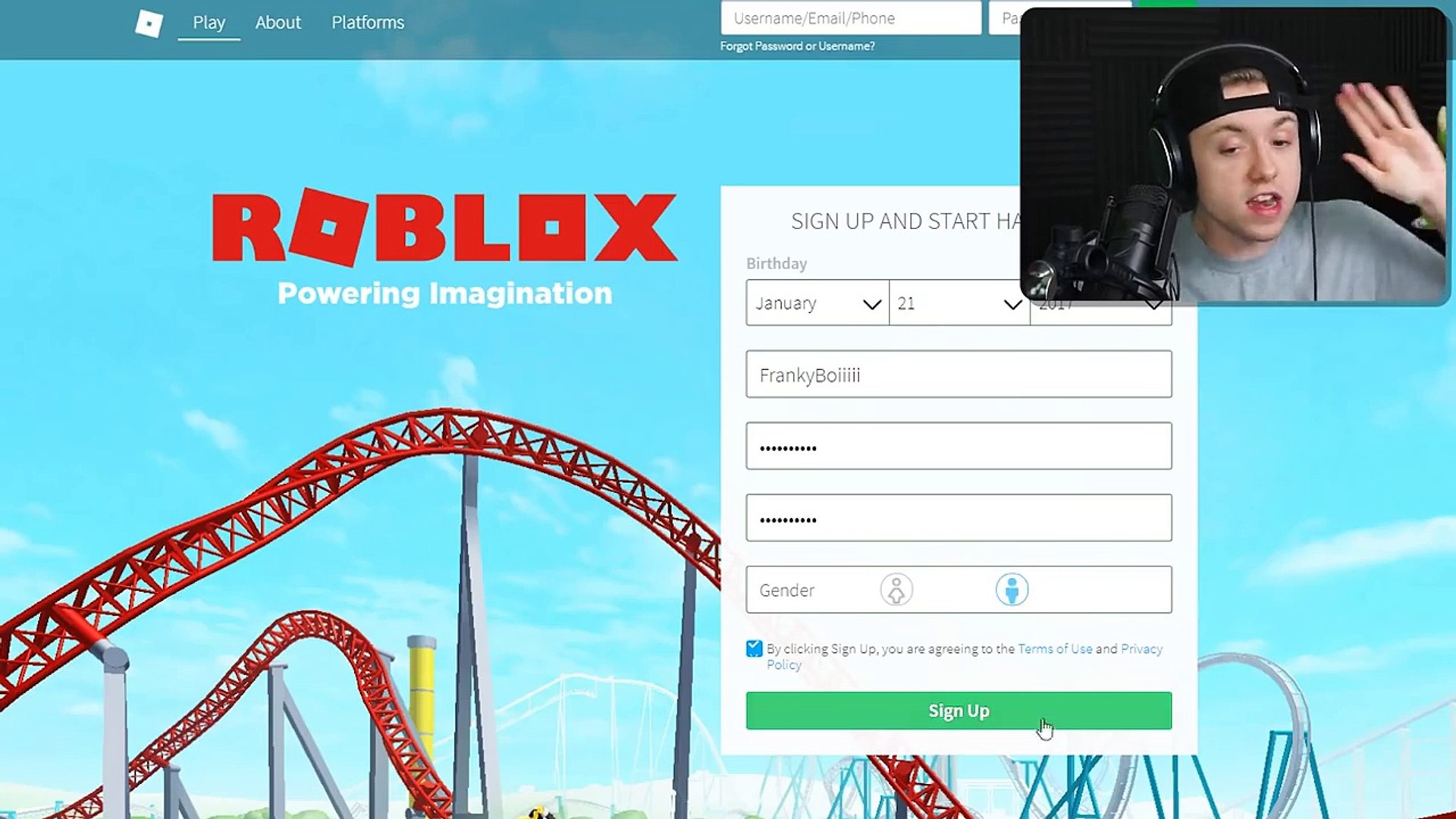The image size is (1456, 819).
Task: Click the Play menu item
Action: pos(208,22)
